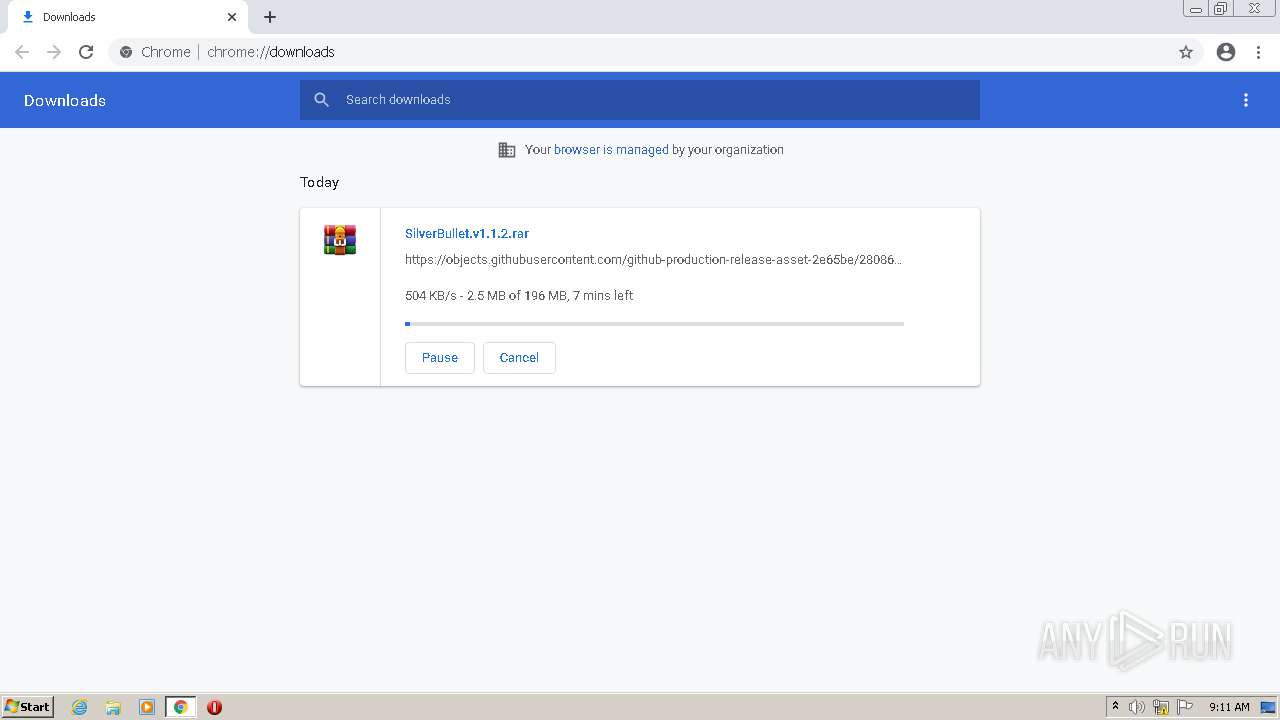Click the 9:11 AM taskbar clock

point(1229,707)
